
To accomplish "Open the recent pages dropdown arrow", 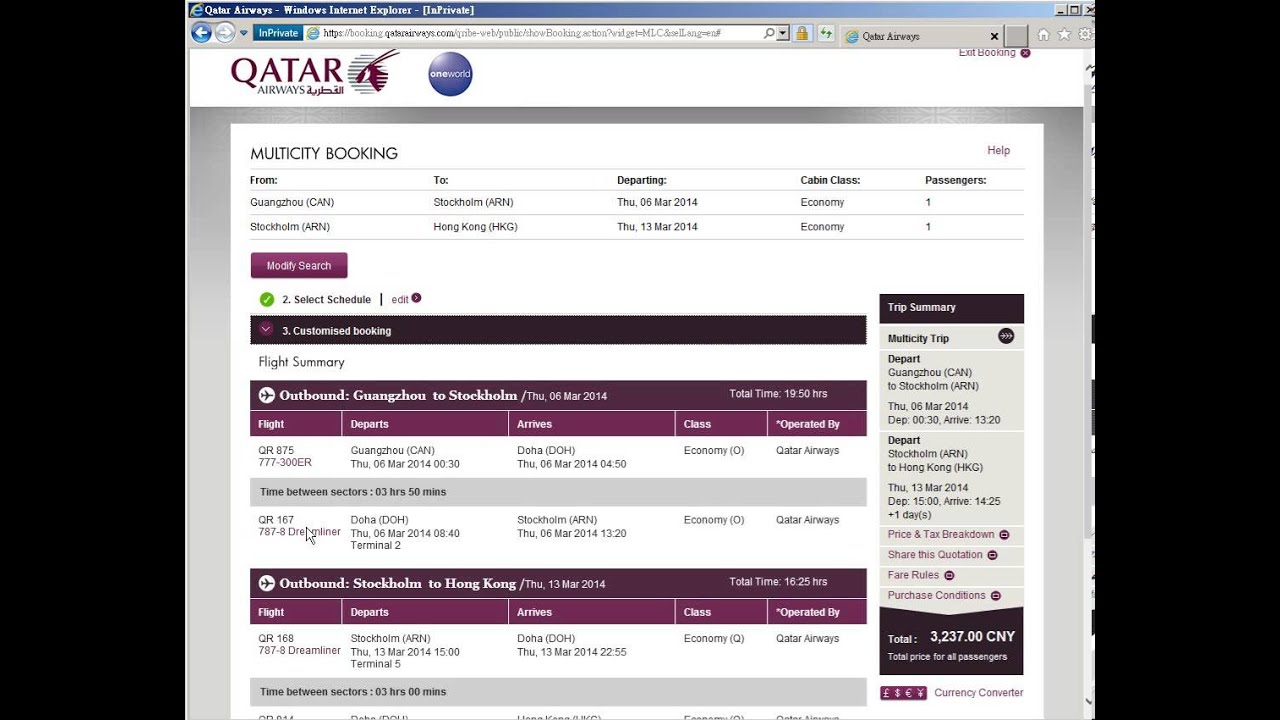I will coord(243,33).
